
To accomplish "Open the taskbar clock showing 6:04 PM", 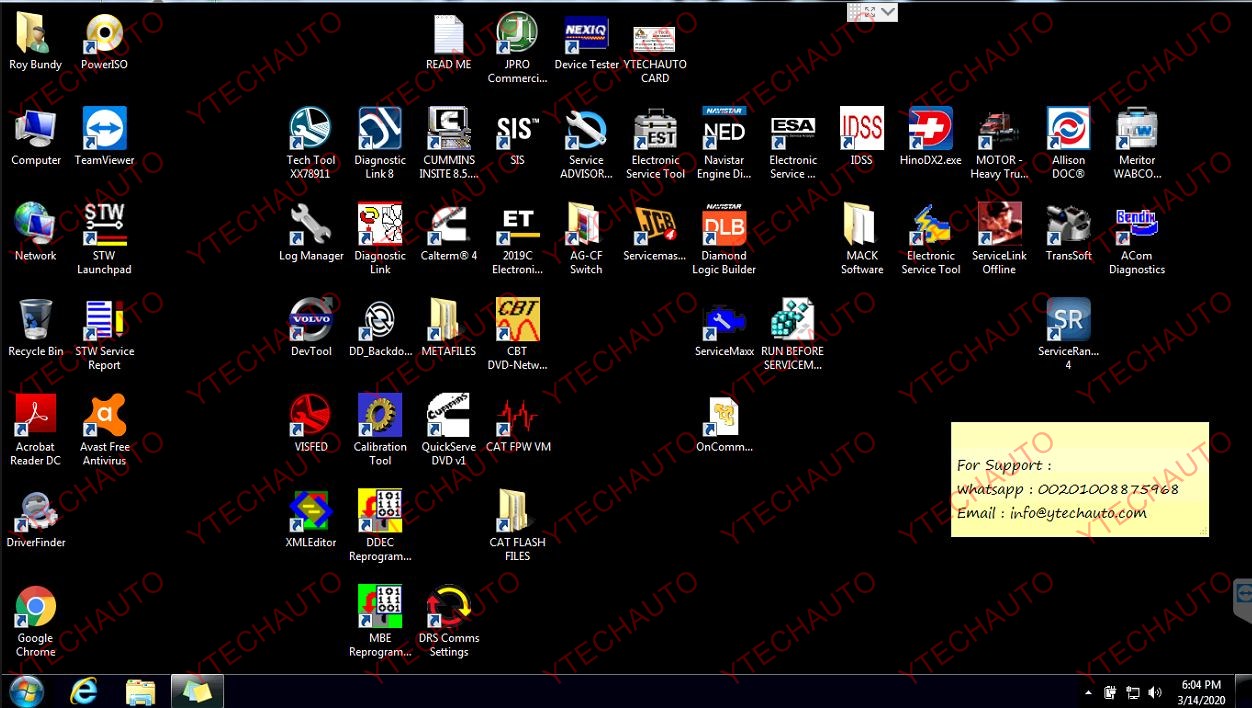I will (1201, 691).
